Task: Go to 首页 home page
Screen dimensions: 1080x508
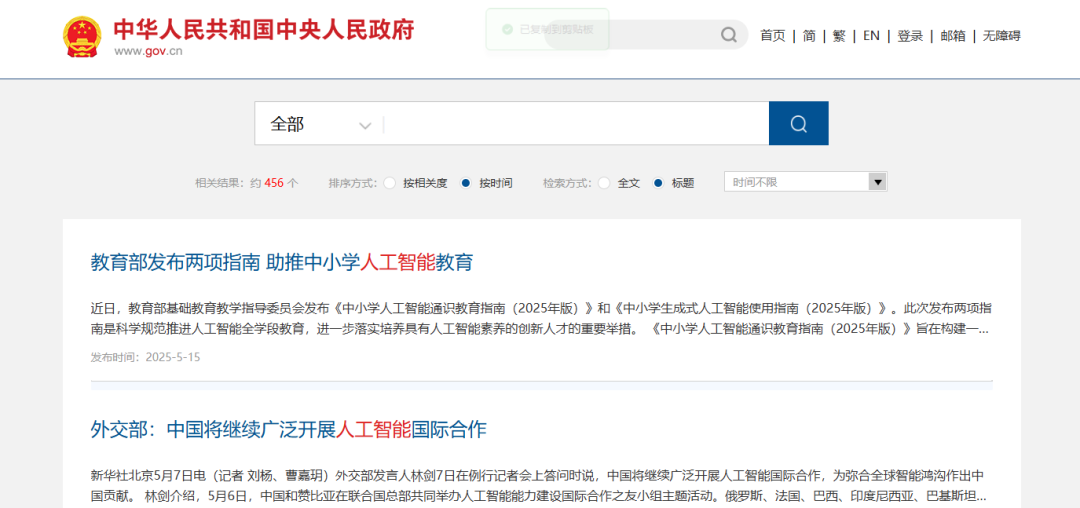Action: pos(772,36)
